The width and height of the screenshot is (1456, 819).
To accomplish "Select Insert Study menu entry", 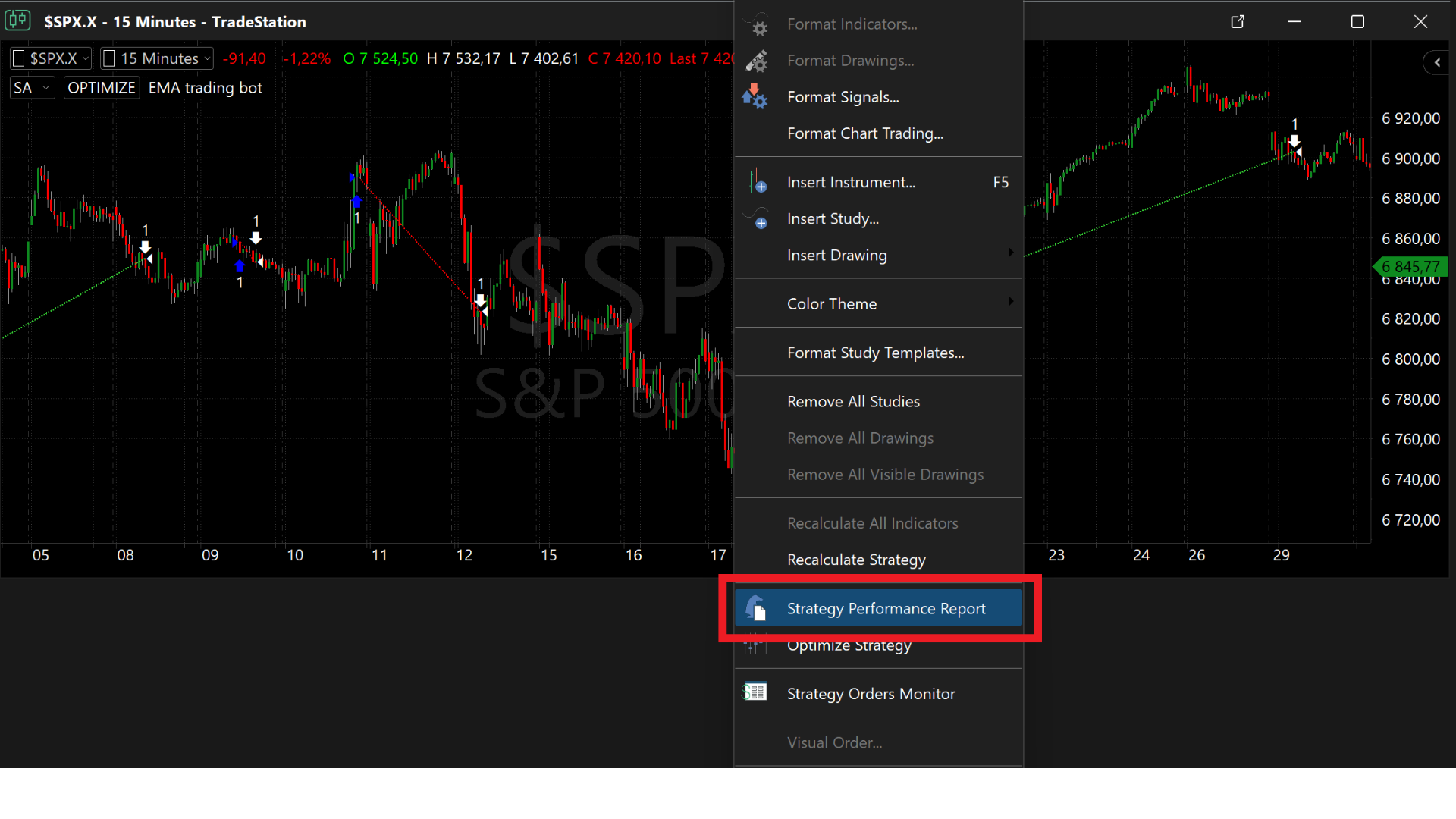I will pyautogui.click(x=879, y=218).
